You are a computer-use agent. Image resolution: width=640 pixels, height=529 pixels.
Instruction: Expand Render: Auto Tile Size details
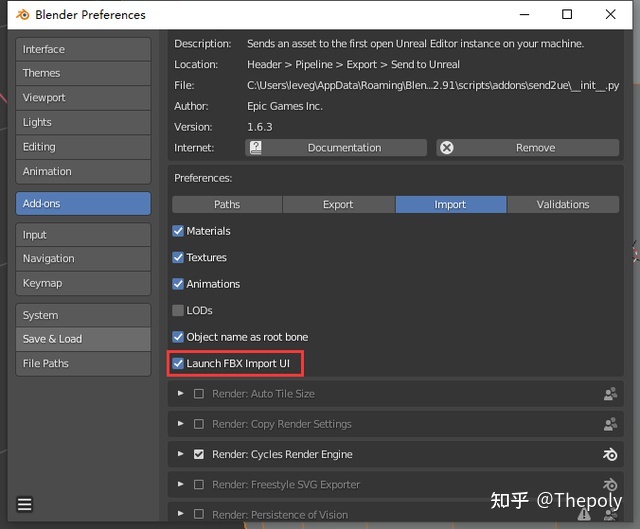[180, 393]
